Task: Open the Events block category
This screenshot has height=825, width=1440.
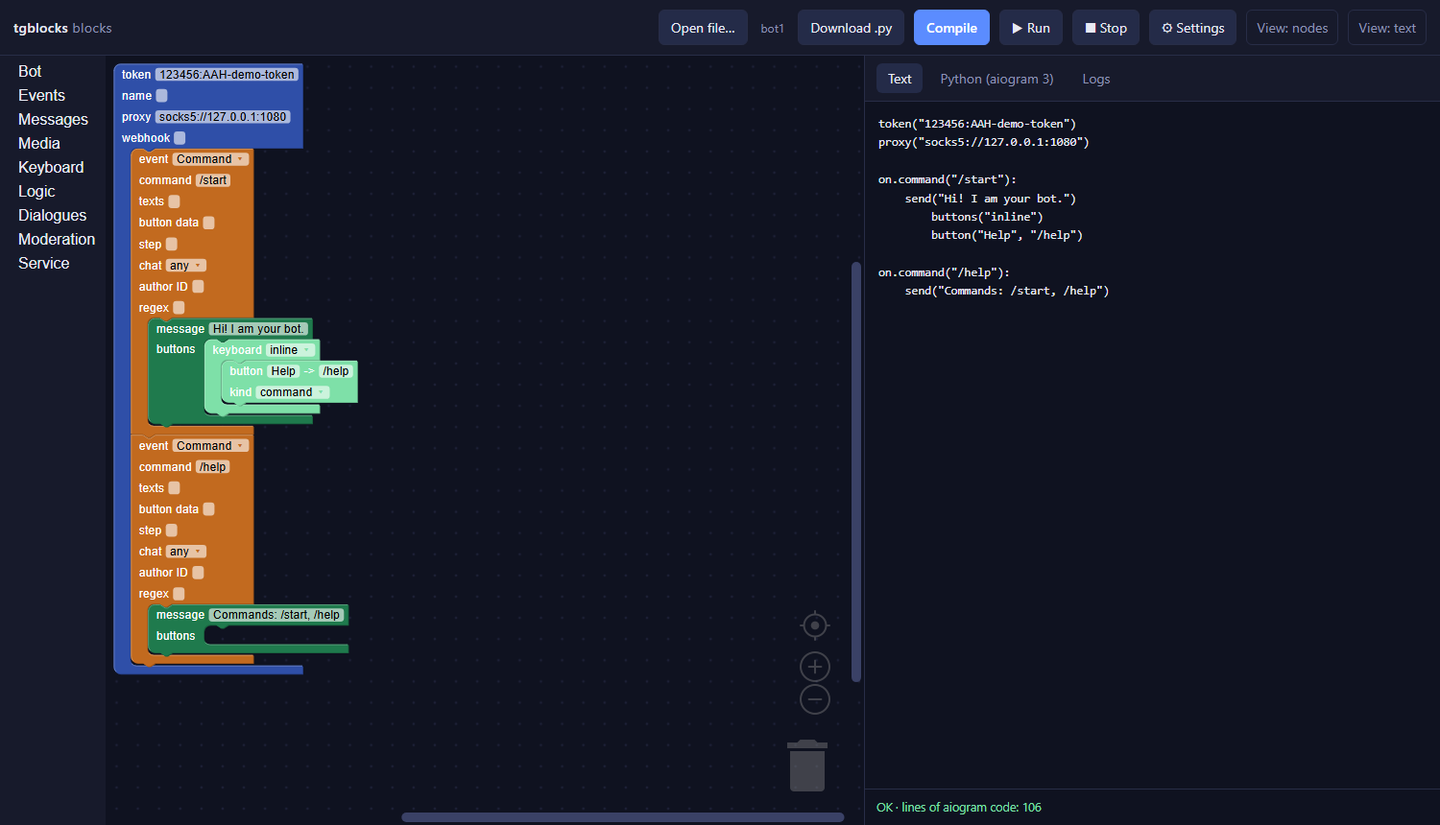Action: click(42, 95)
